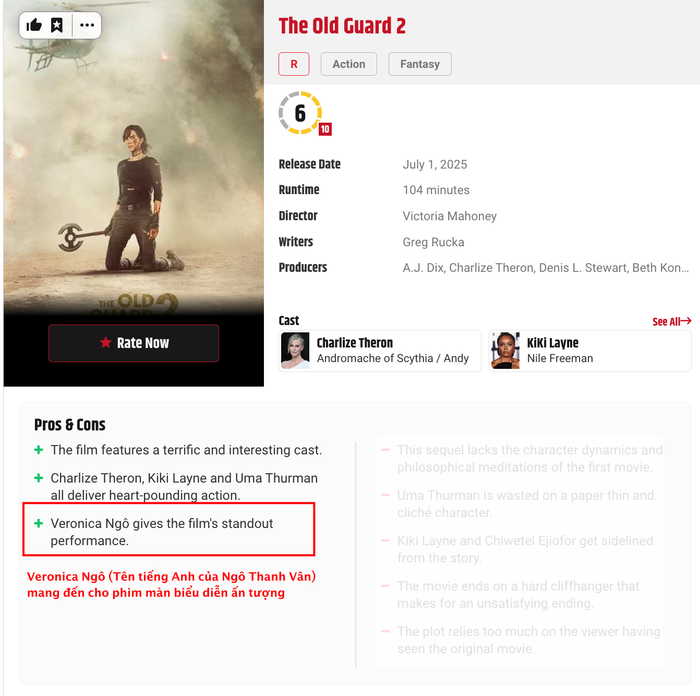Screen dimensions: 700x696
Task: Click director name Victoria Mahoney
Action: click(450, 216)
